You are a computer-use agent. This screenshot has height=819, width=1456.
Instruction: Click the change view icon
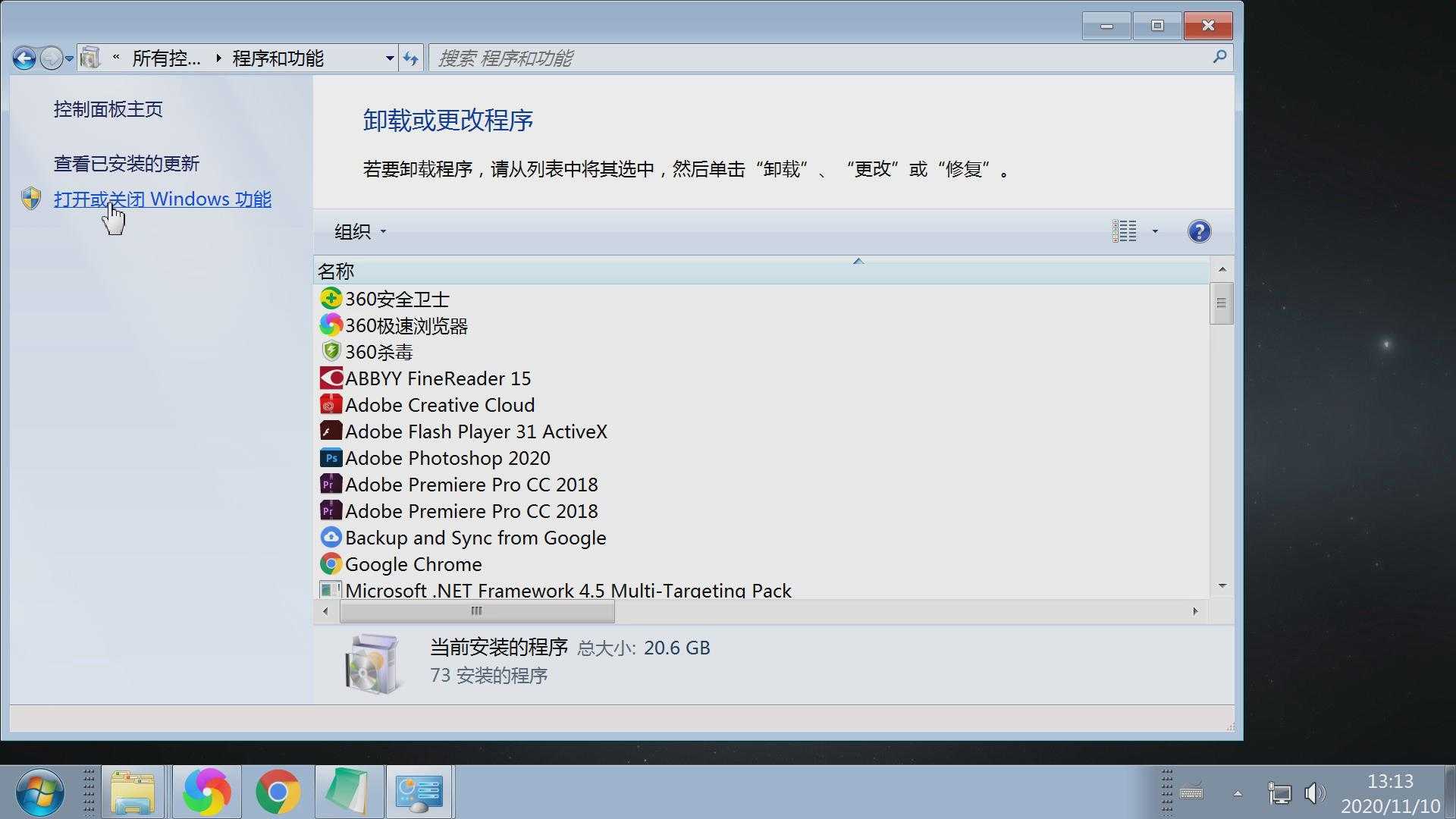pos(1125,231)
